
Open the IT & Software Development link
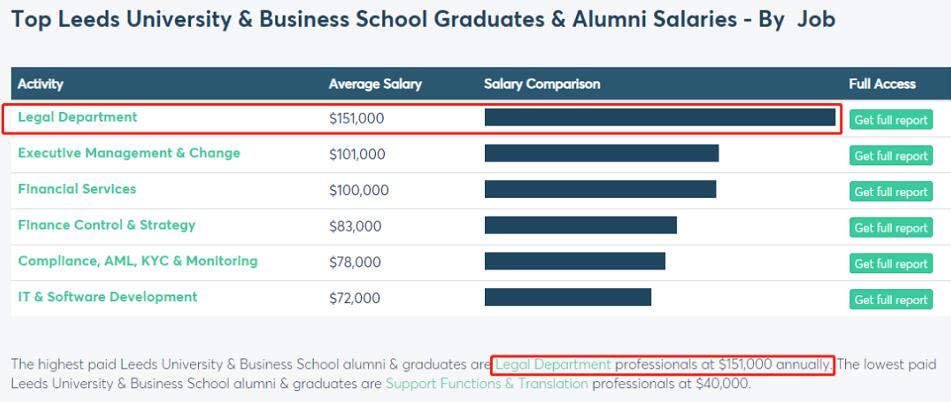(x=108, y=298)
